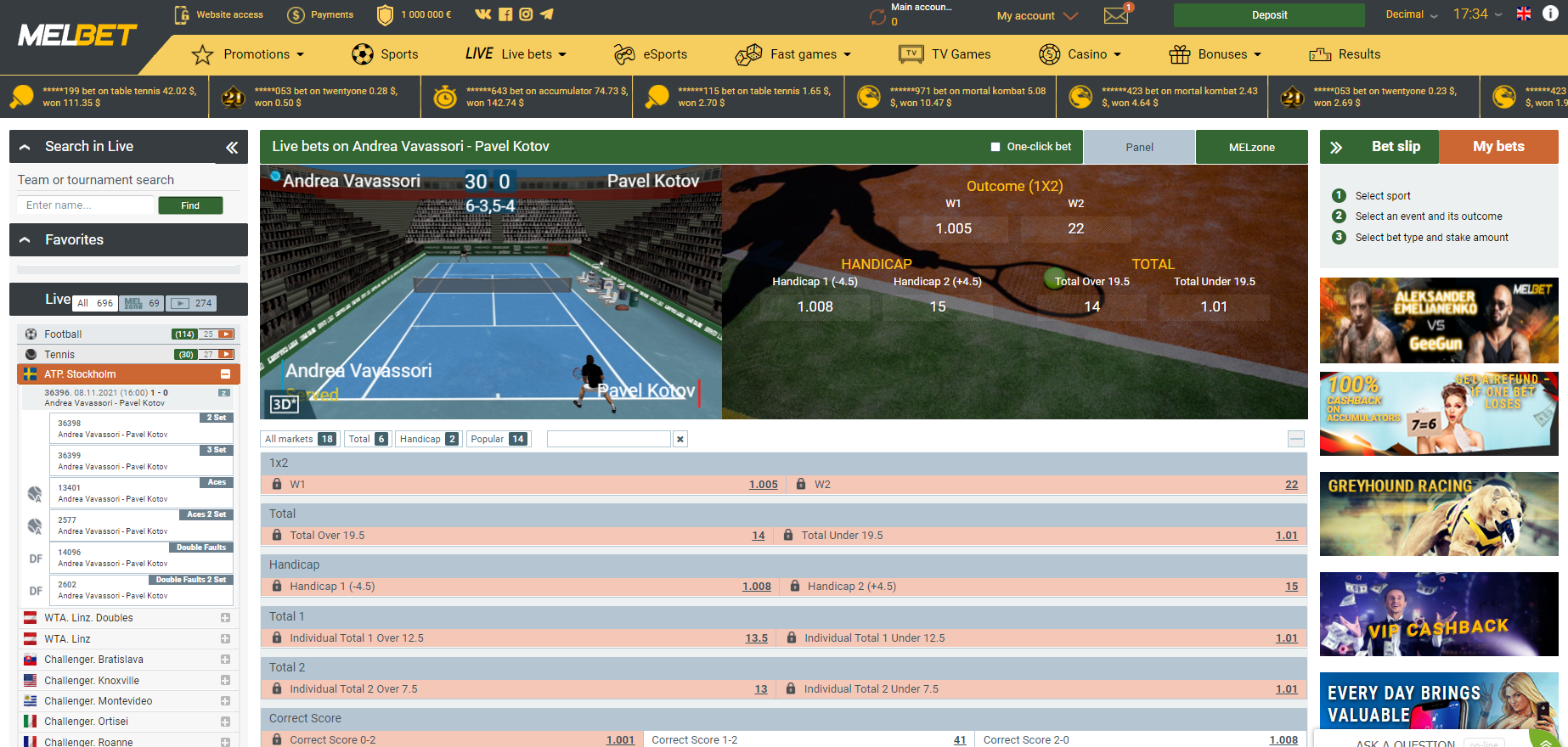Enable the One-click bet checkbox
Screen dimensions: 1568x747
(996, 147)
